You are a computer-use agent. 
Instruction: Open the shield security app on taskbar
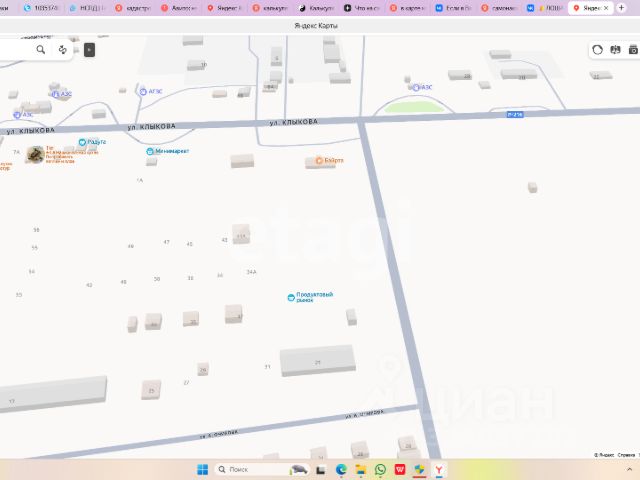tap(419, 470)
